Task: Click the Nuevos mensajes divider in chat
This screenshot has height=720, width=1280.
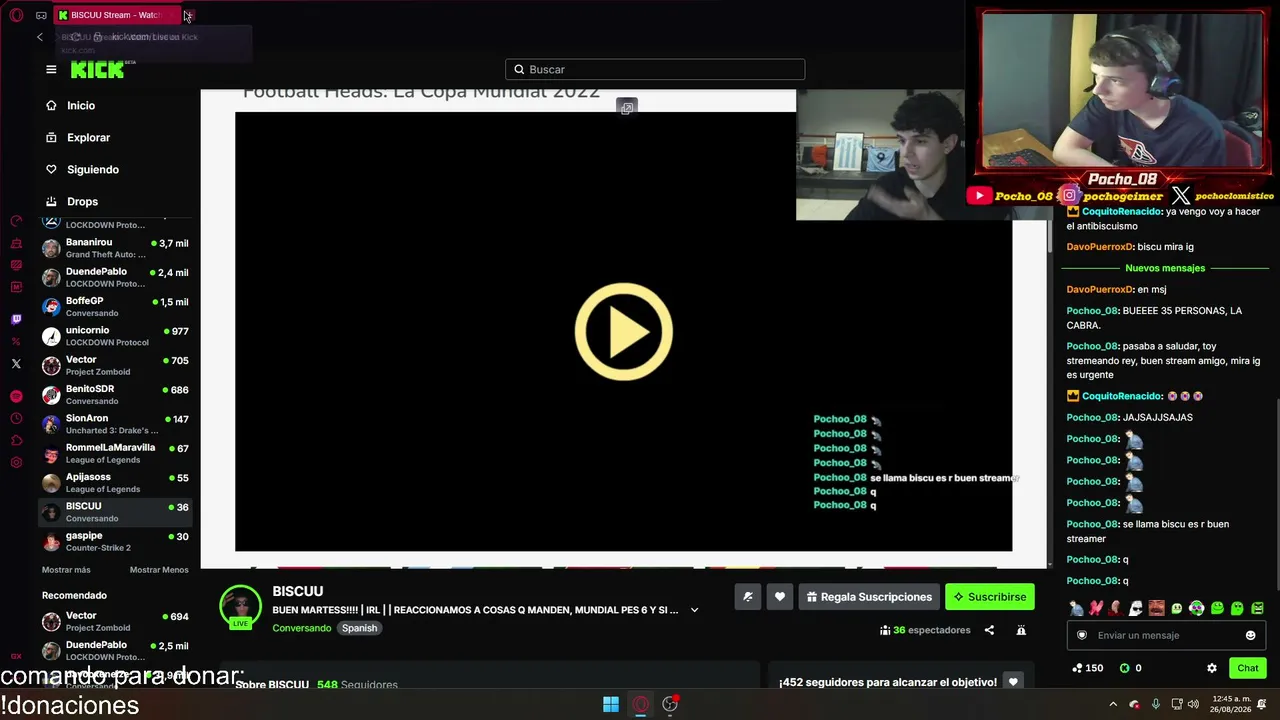Action: coord(1165,268)
